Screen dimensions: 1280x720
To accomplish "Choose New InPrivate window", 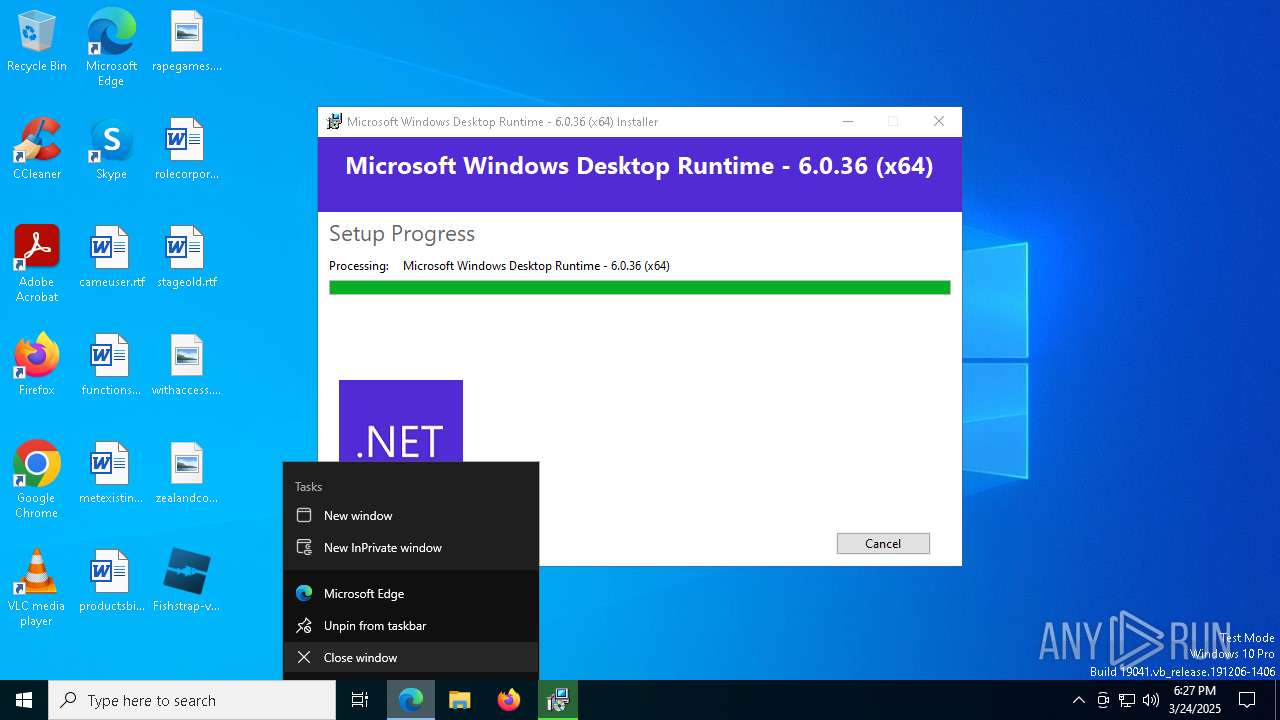I will [x=411, y=548].
